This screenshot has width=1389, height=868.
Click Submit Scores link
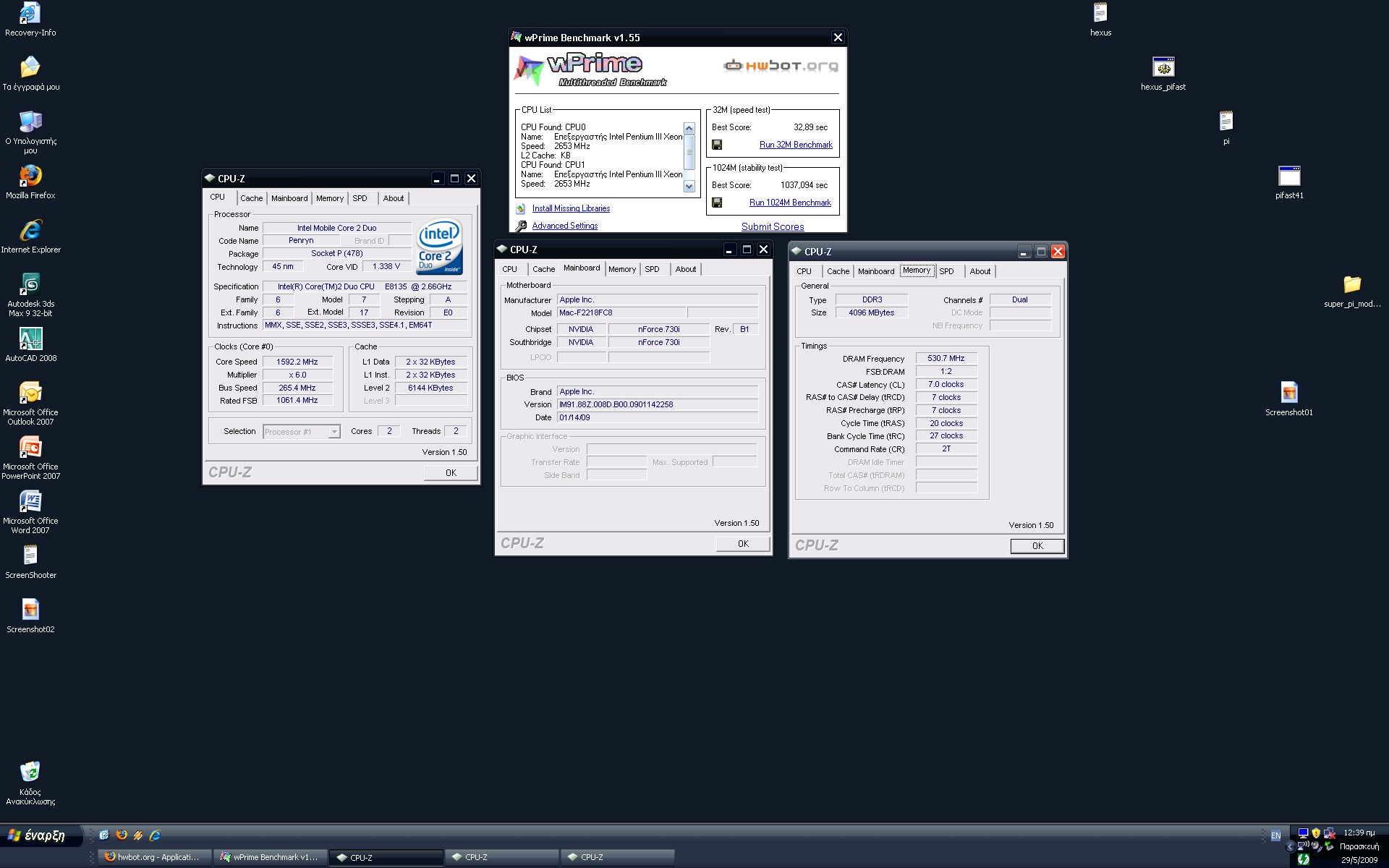[x=773, y=226]
